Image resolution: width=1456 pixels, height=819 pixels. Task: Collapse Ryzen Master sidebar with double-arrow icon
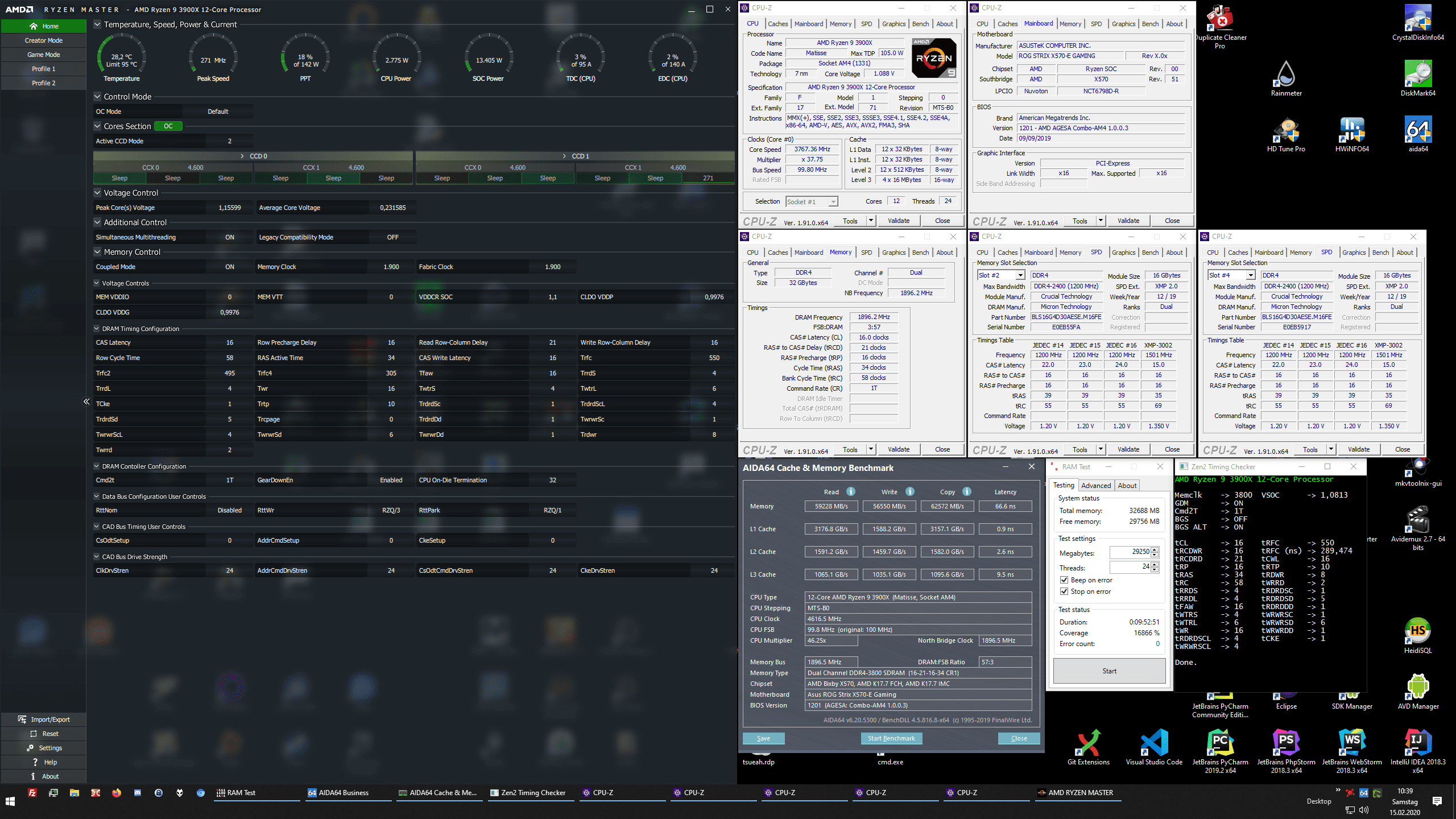86,402
